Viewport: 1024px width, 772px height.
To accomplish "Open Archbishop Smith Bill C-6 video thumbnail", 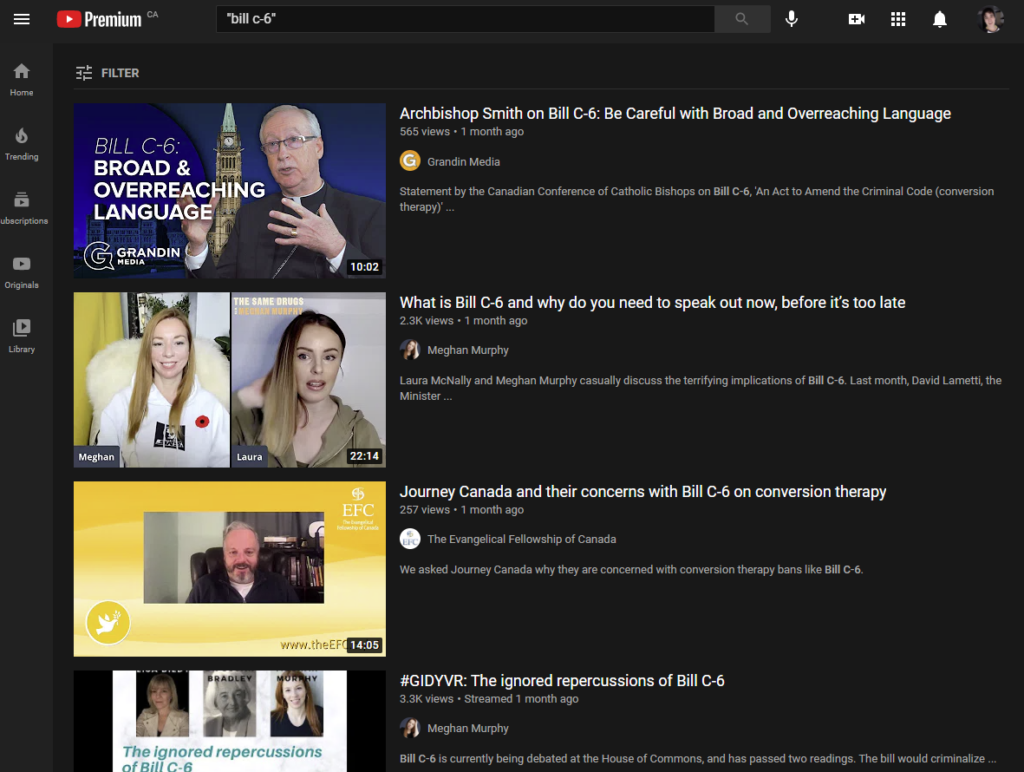I will [230, 191].
